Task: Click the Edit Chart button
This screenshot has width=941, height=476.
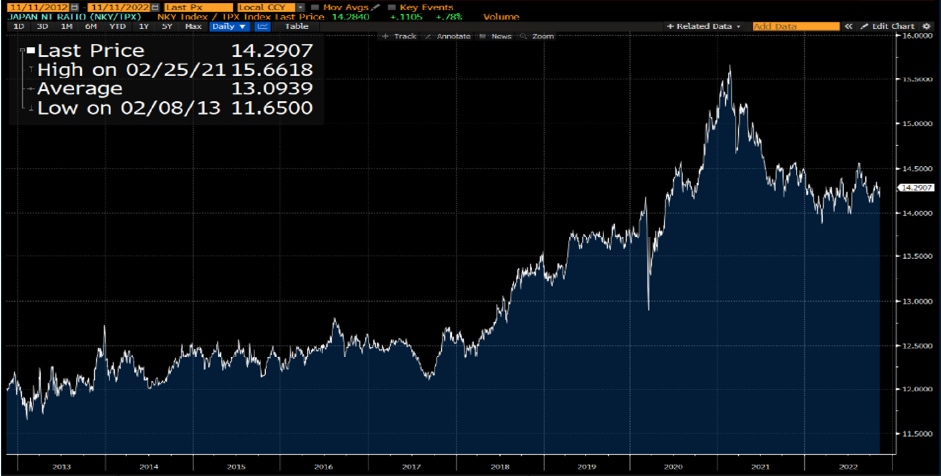Action: (x=888, y=26)
